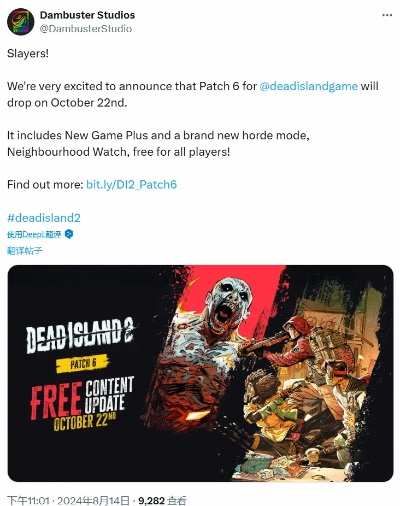Click the DeepL verified badge icon
The image size is (400, 506).
(69, 234)
